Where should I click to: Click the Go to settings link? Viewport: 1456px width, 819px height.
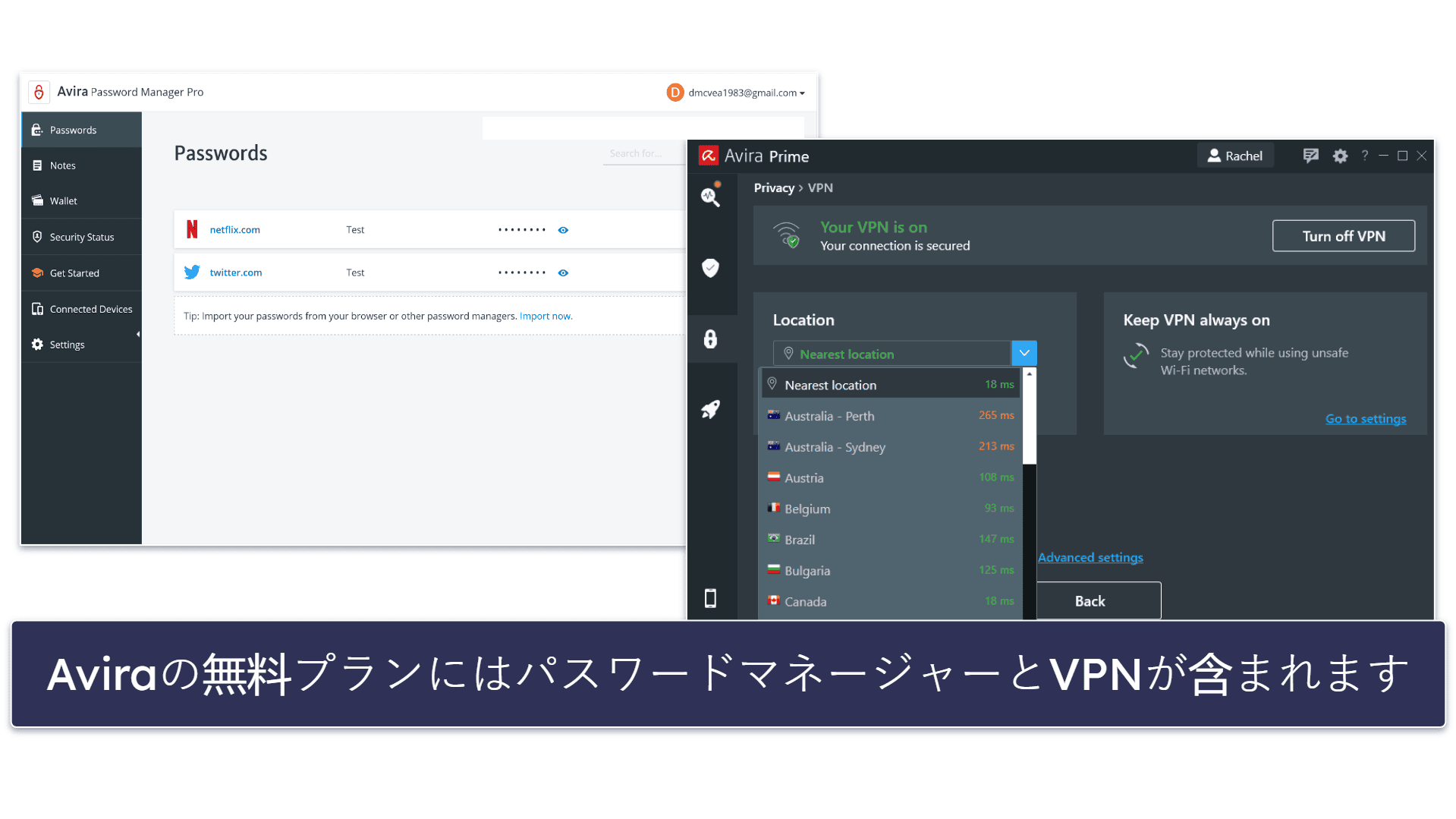click(1365, 419)
